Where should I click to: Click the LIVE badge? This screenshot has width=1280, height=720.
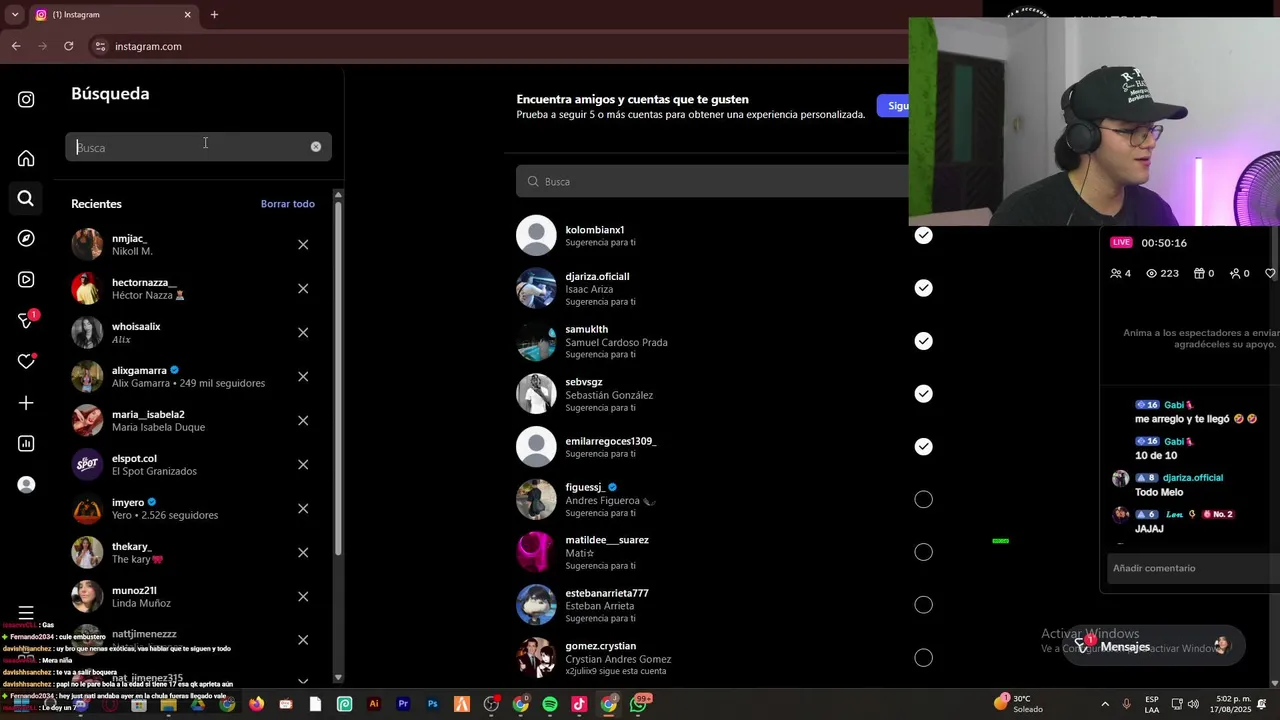tap(1121, 242)
